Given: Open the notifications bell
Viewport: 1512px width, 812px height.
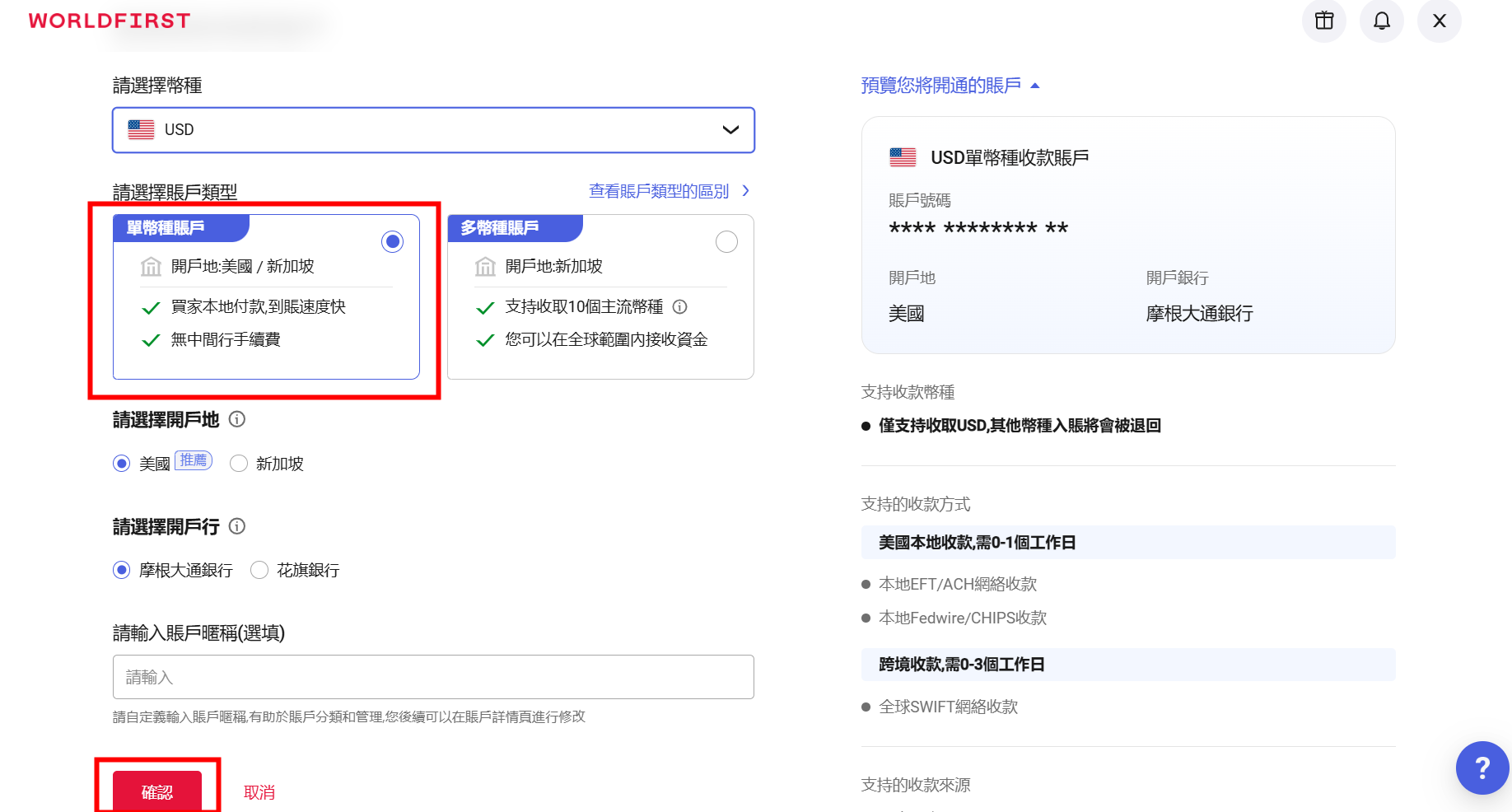Looking at the screenshot, I should tap(1381, 21).
